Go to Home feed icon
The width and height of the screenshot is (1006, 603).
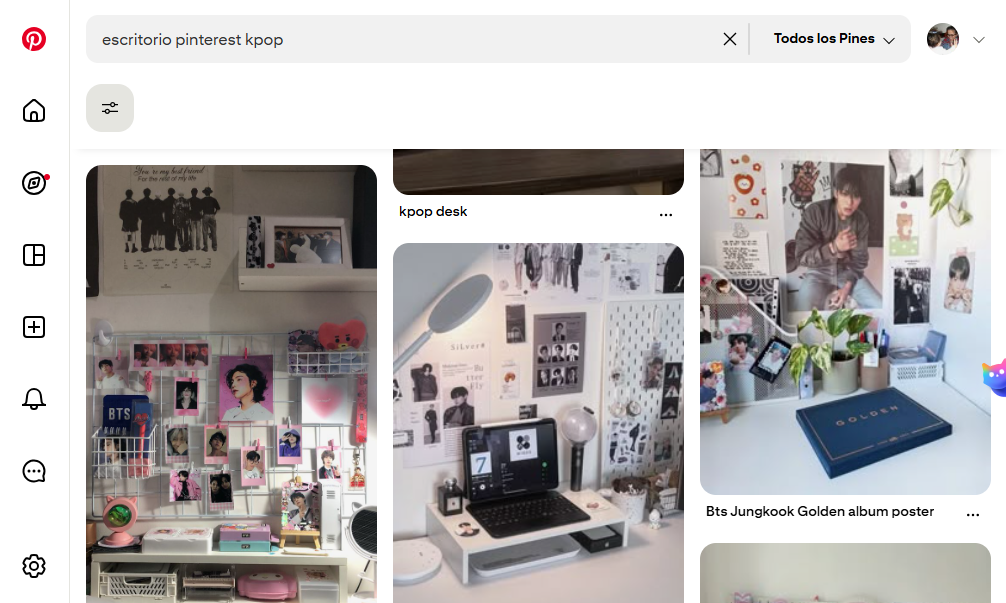tap(34, 111)
